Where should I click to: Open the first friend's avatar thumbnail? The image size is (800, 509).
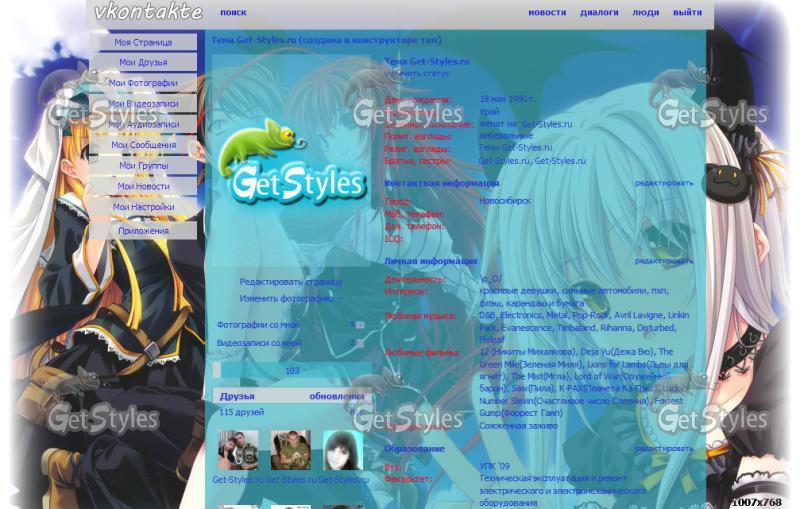(238, 451)
